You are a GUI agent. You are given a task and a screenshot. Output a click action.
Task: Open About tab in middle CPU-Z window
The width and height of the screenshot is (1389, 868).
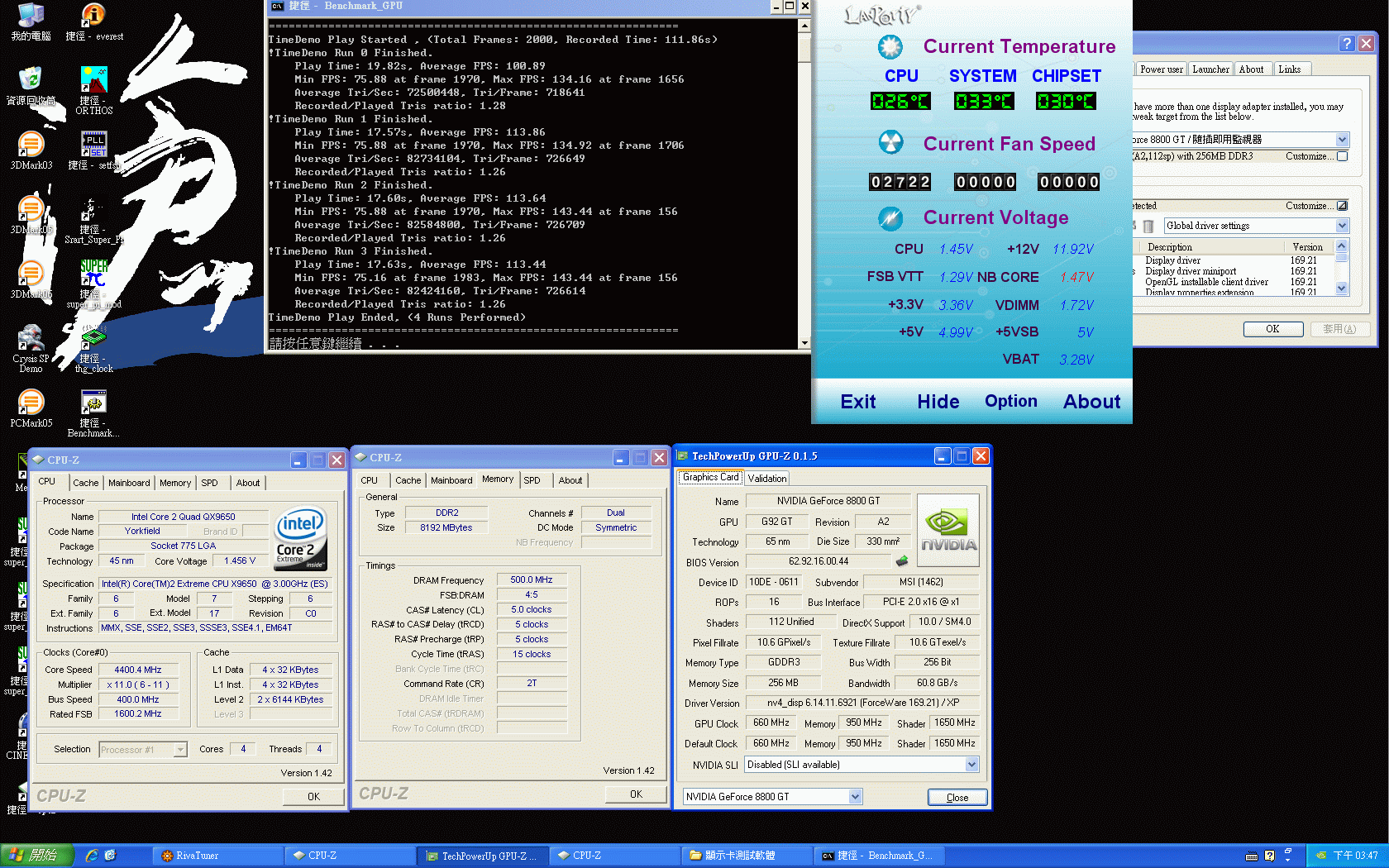tap(570, 480)
